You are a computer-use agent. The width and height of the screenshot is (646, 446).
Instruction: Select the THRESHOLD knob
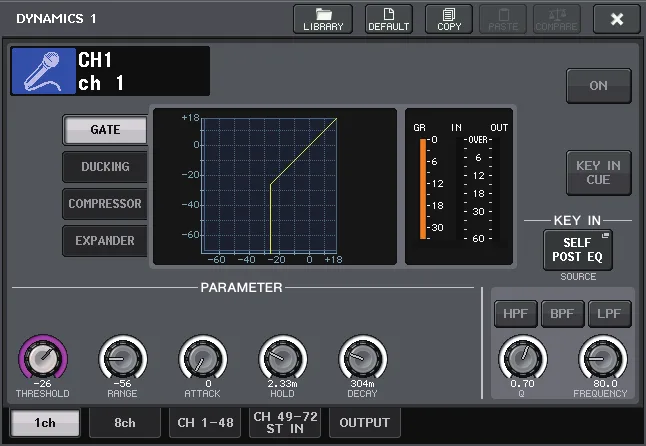click(x=43, y=357)
